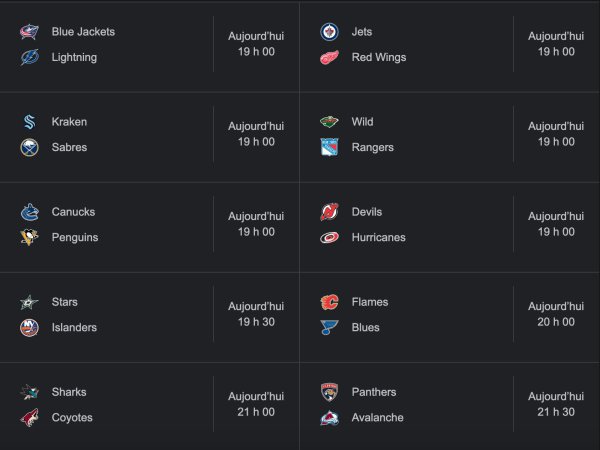The height and width of the screenshot is (450, 600).
Task: Click the Avalanche team logo
Action: coord(329,418)
